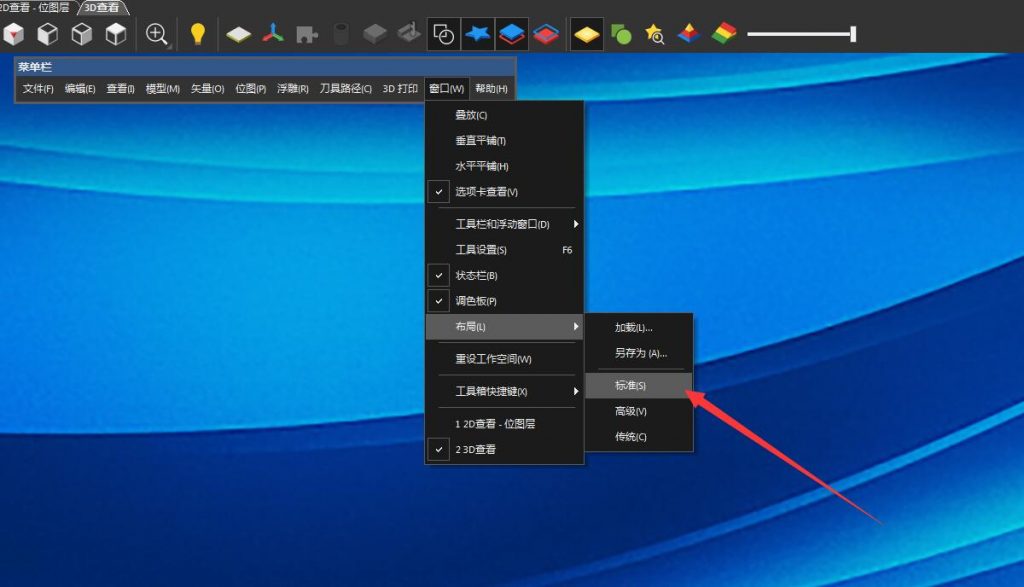Image resolution: width=1024 pixels, height=587 pixels.
Task: Uncheck the 调色板(P) option
Action: (x=504, y=301)
